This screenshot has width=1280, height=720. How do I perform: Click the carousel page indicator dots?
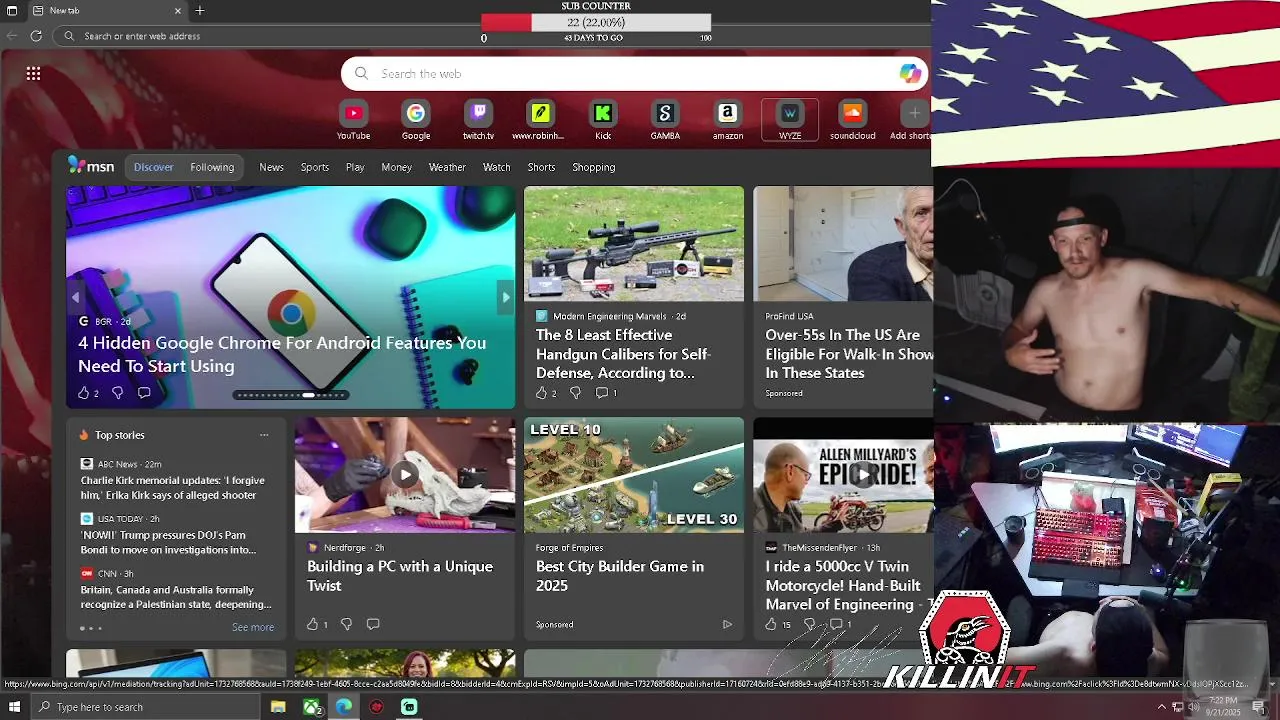(x=291, y=395)
